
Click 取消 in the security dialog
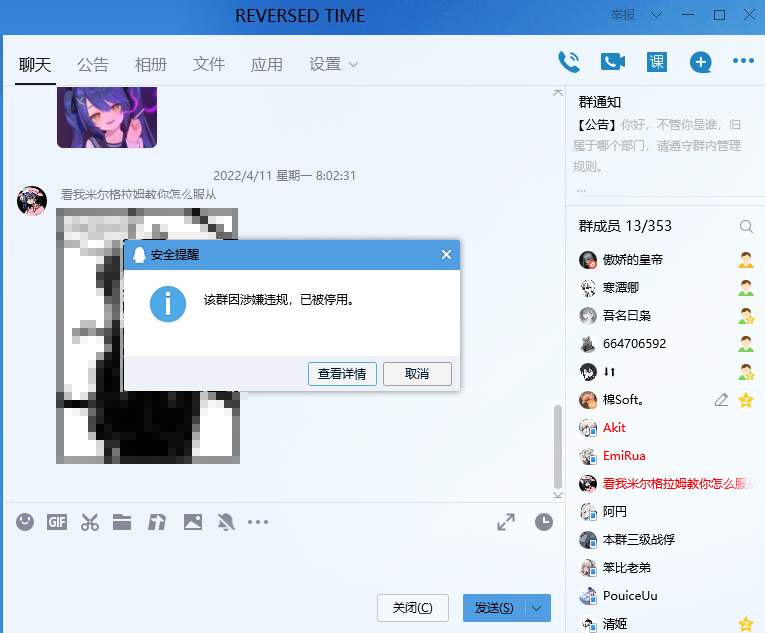point(417,374)
